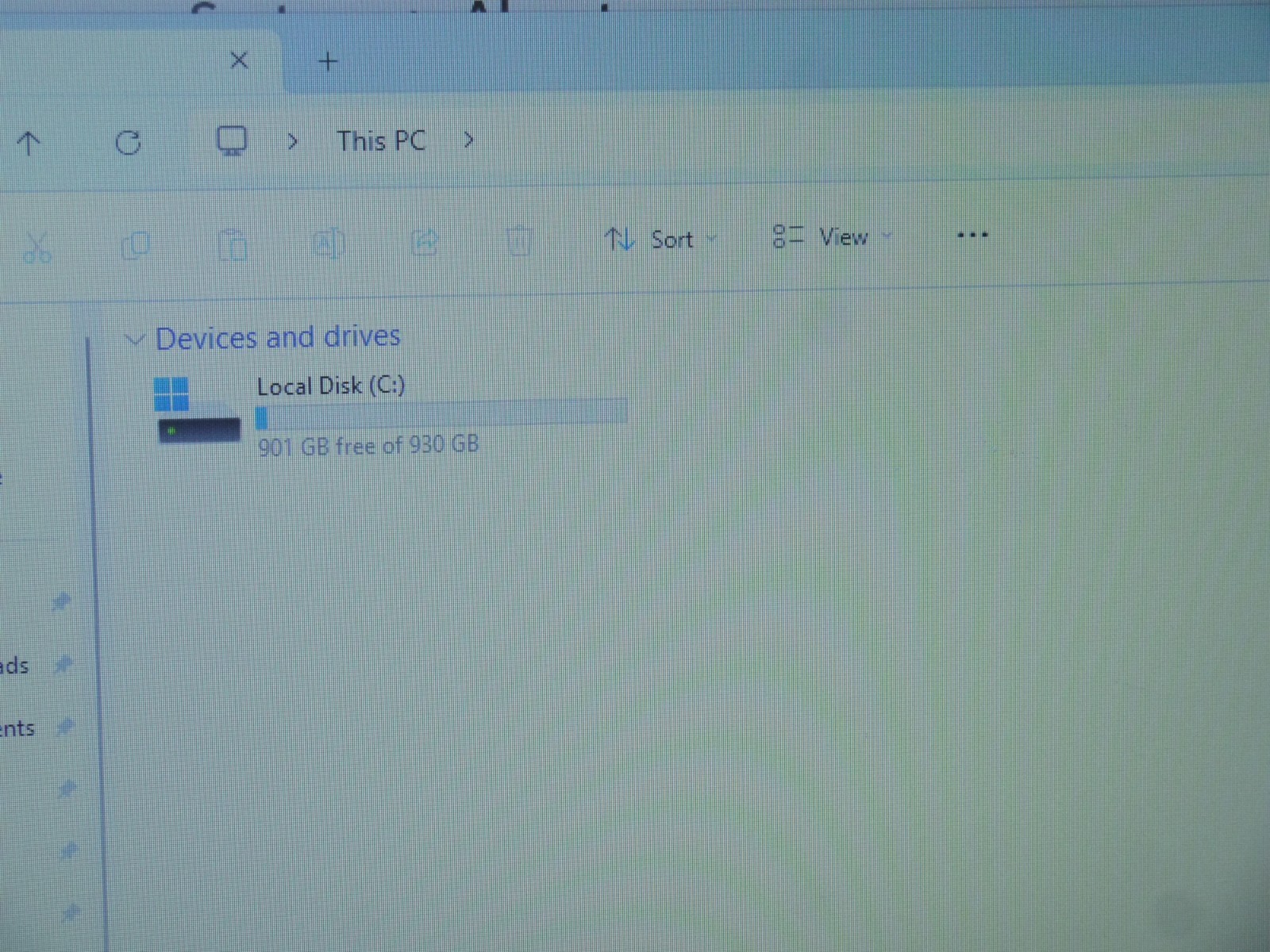Refresh the This PC view

[x=128, y=143]
